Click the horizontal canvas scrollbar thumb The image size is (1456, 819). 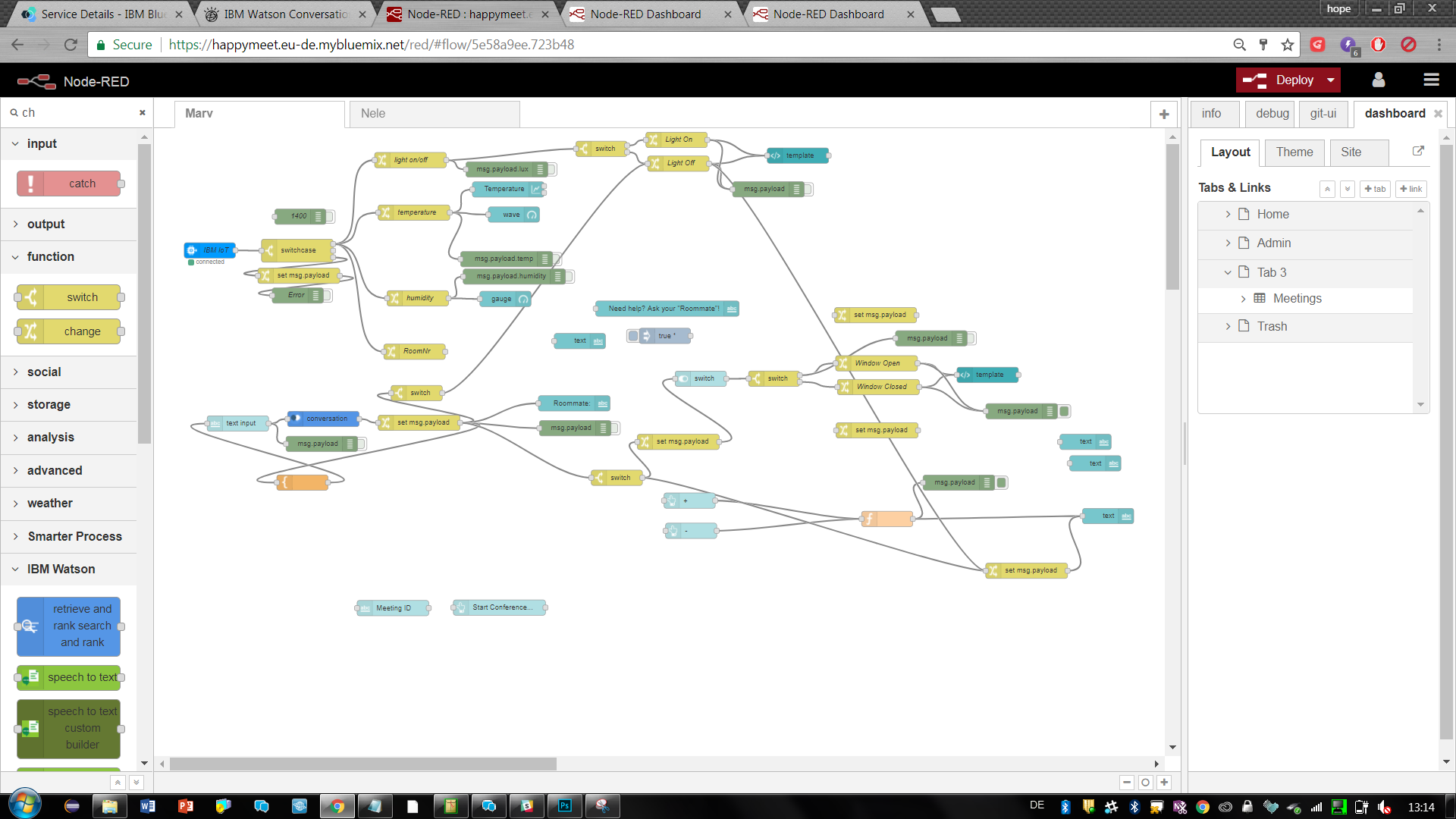pos(362,764)
